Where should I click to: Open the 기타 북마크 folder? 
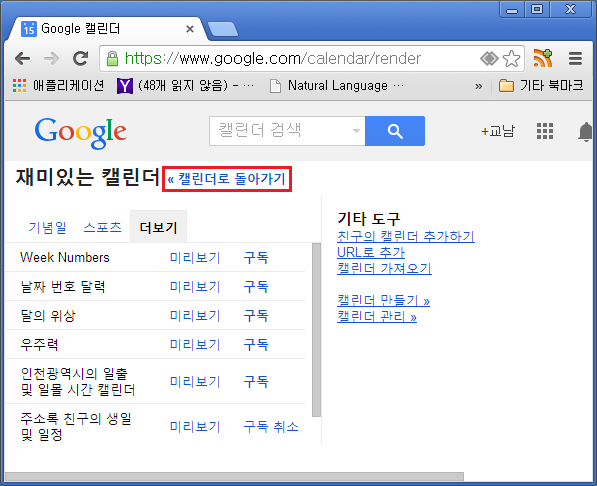point(541,86)
